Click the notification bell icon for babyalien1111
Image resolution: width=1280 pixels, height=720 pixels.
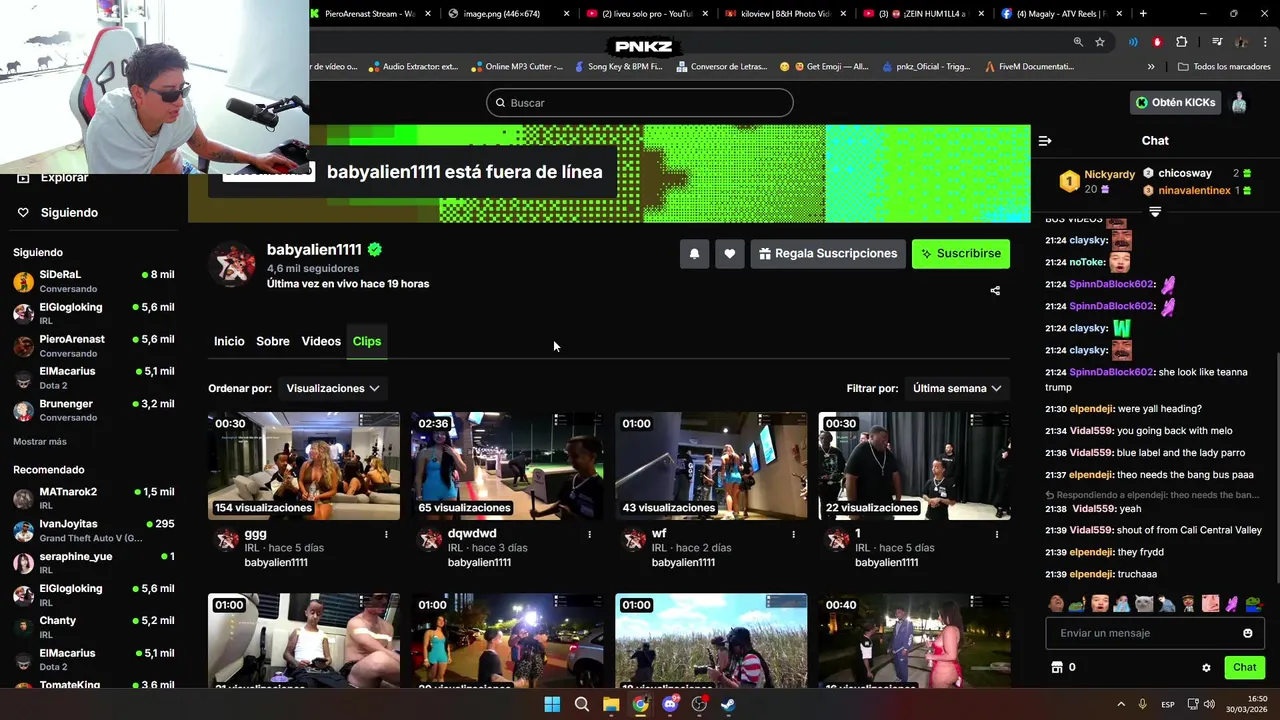[694, 254]
